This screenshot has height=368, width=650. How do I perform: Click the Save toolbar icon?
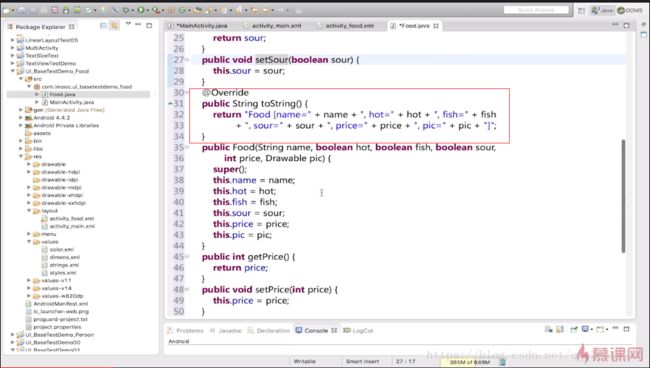click(21, 10)
